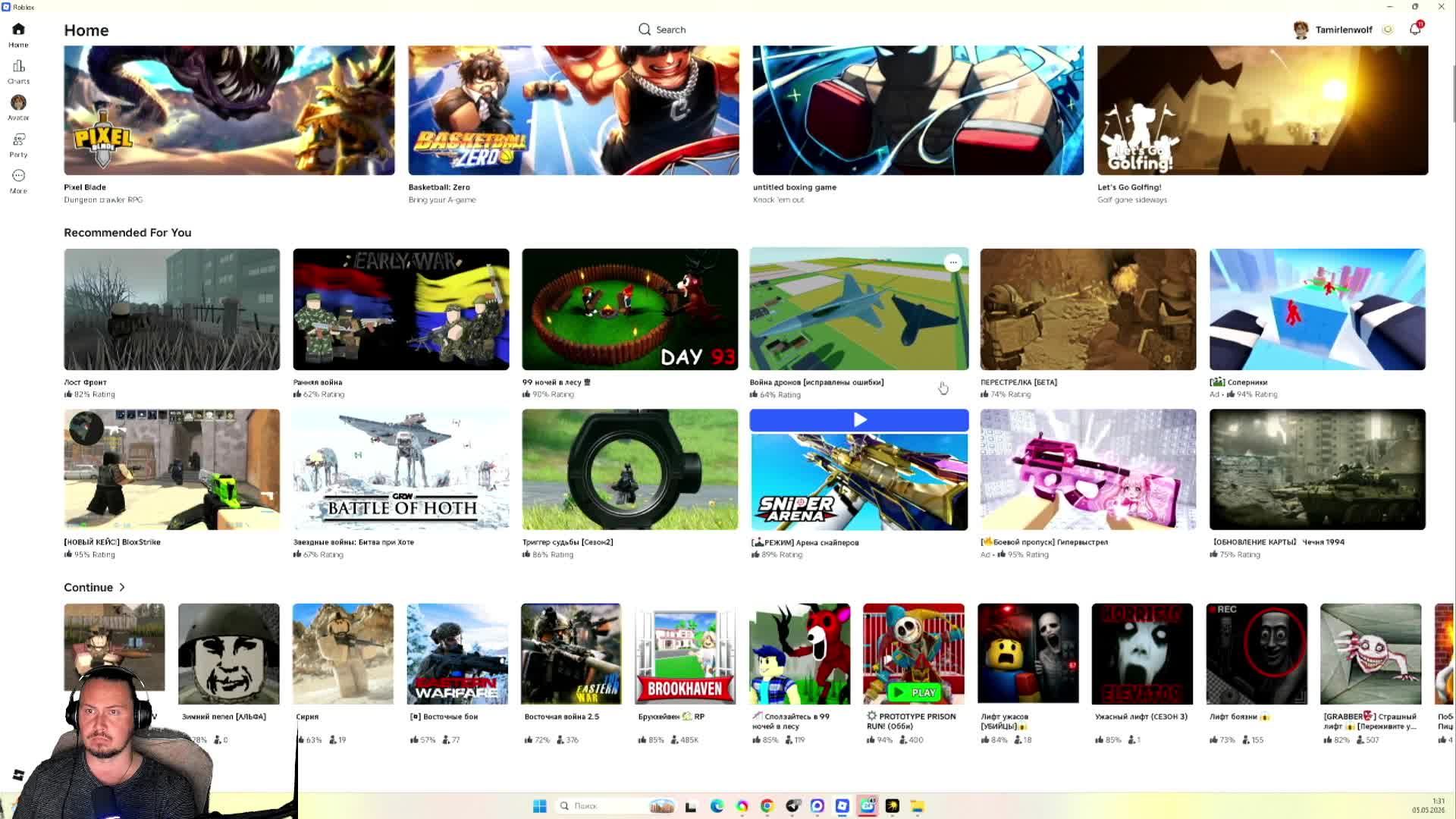This screenshot has width=1456, height=819.
Task: Go to Home in the sidebar
Action: coord(18,35)
